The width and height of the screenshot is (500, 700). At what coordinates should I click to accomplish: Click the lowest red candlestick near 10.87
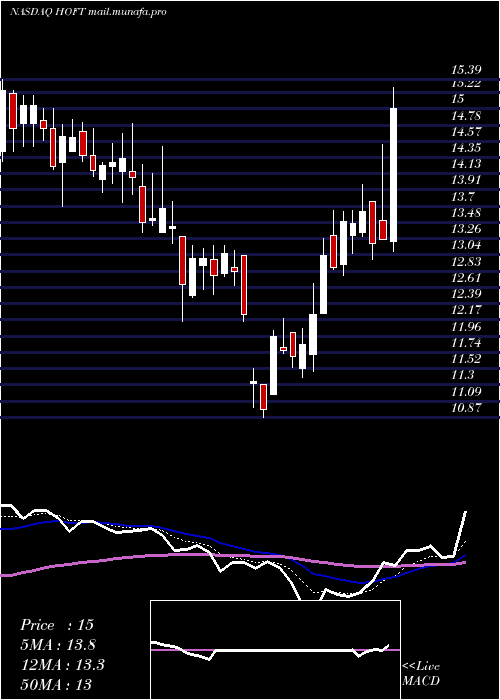point(263,396)
